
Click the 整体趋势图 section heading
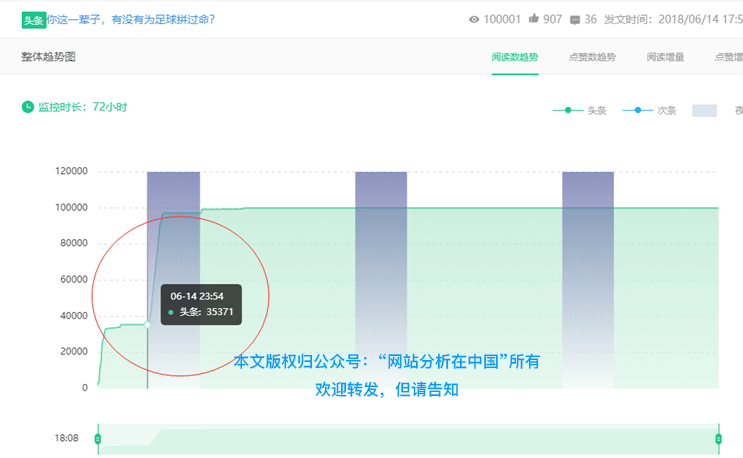[48, 57]
